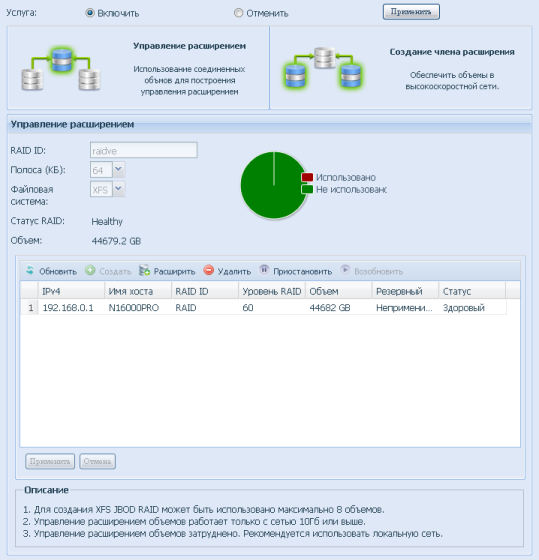
Task: Select the Отменить radio button
Action: point(238,13)
